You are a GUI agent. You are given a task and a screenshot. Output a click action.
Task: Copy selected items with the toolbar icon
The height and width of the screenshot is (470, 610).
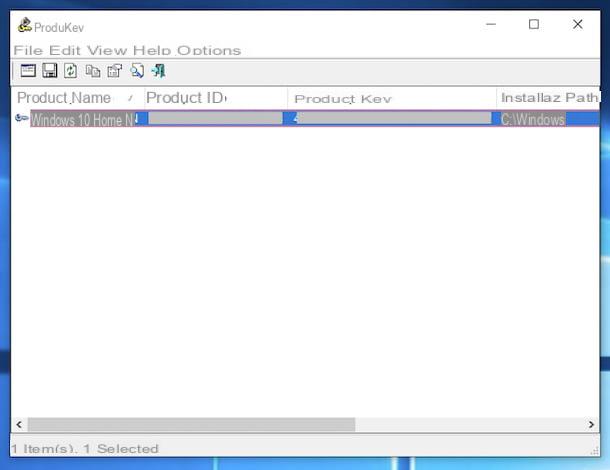coord(93,71)
